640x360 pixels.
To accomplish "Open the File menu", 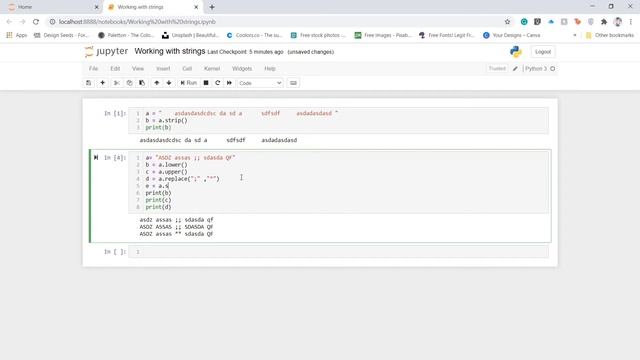I will 93,69.
